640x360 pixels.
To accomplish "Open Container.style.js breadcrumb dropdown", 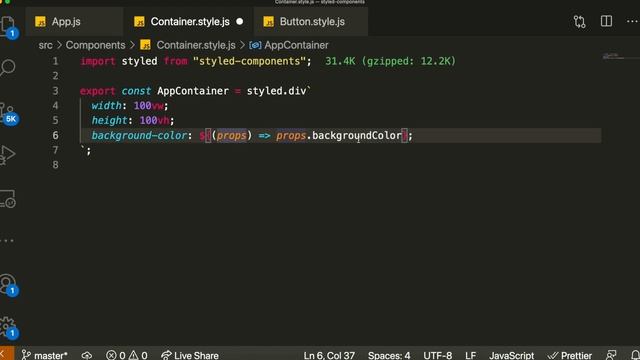I will (188, 45).
